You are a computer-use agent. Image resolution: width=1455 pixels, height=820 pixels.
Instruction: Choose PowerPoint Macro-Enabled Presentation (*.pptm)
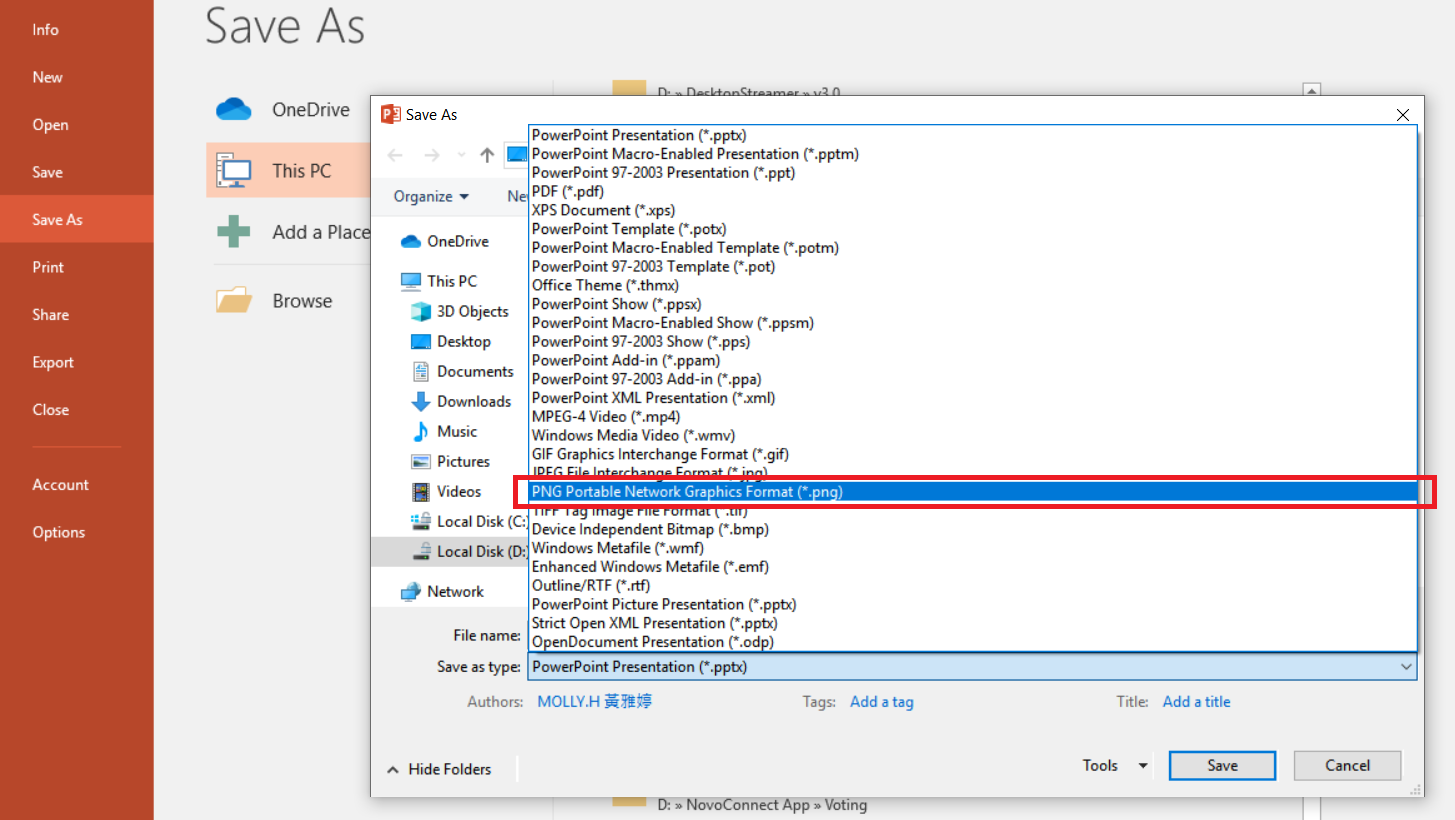972,154
